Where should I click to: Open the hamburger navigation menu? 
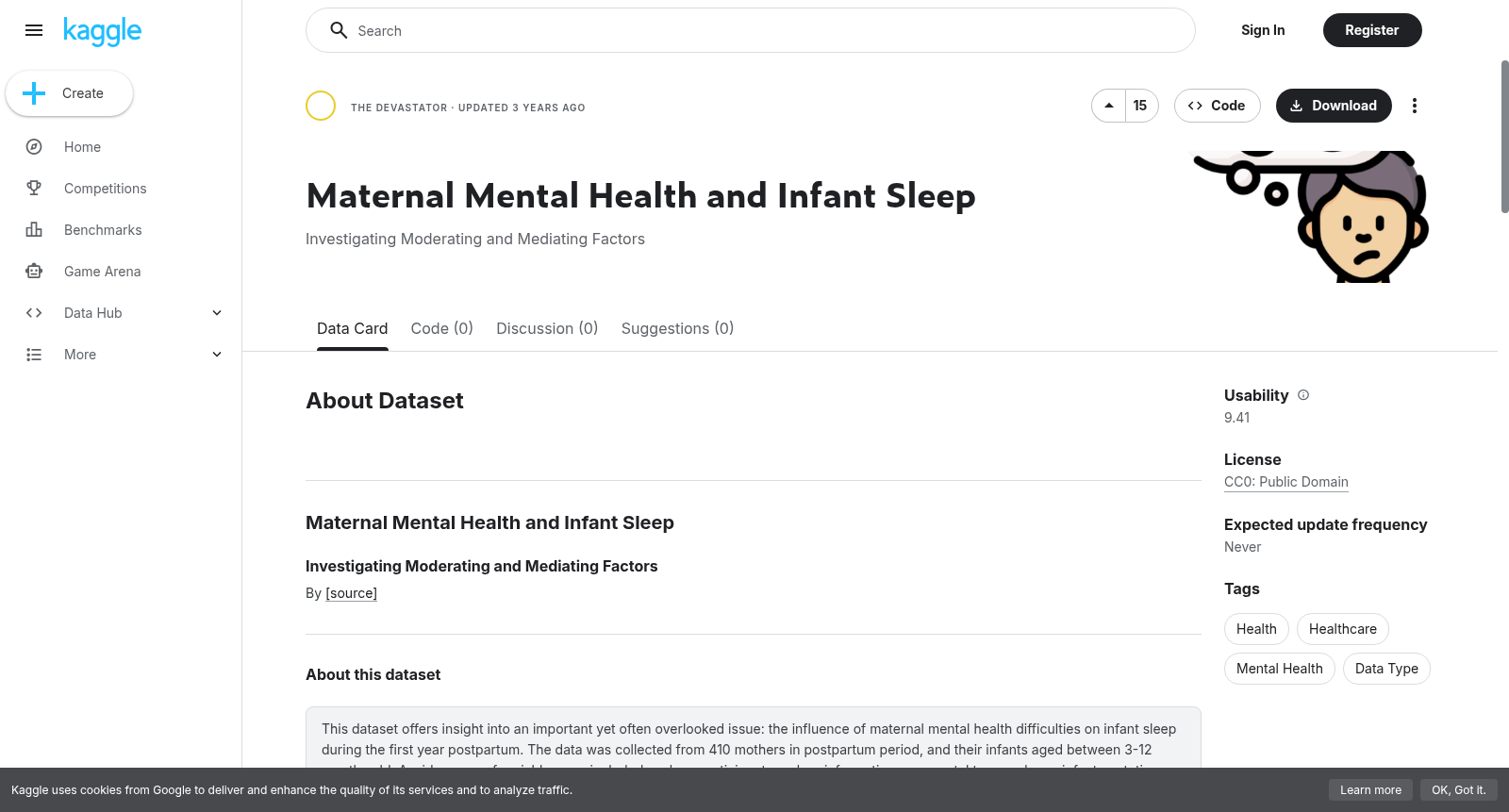coord(34,30)
